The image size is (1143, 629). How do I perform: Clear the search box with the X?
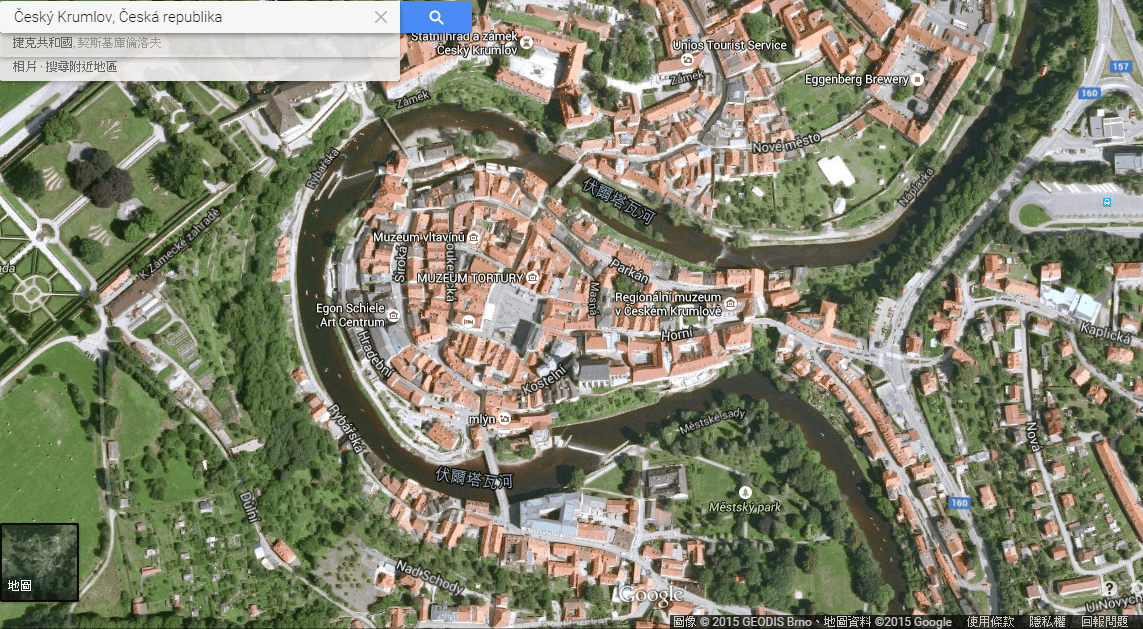tap(381, 17)
